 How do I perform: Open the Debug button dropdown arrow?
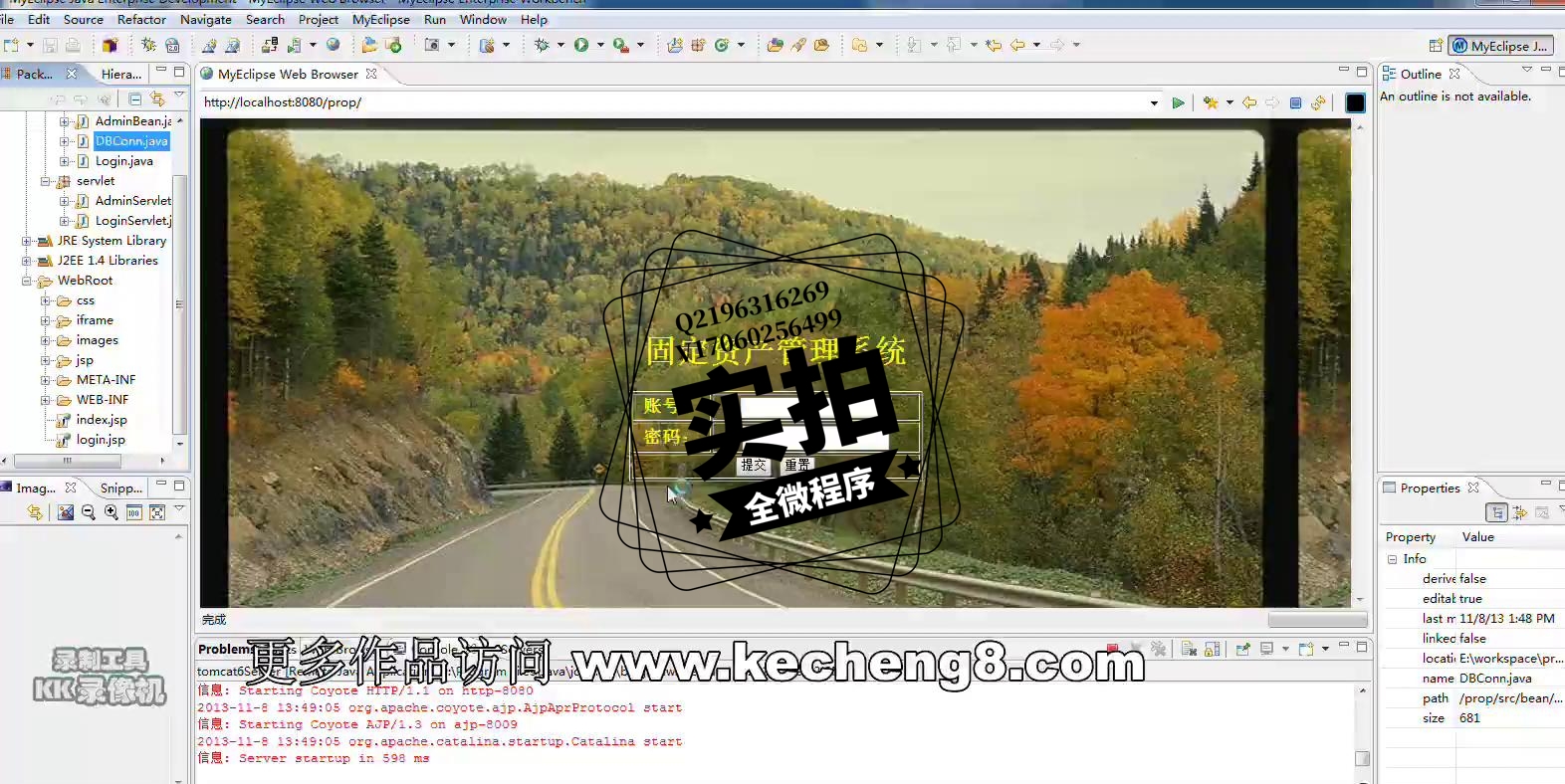coord(560,45)
